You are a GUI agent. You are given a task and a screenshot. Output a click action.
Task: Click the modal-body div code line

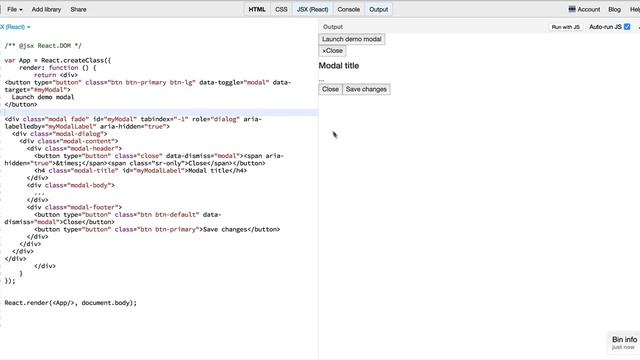click(71, 185)
